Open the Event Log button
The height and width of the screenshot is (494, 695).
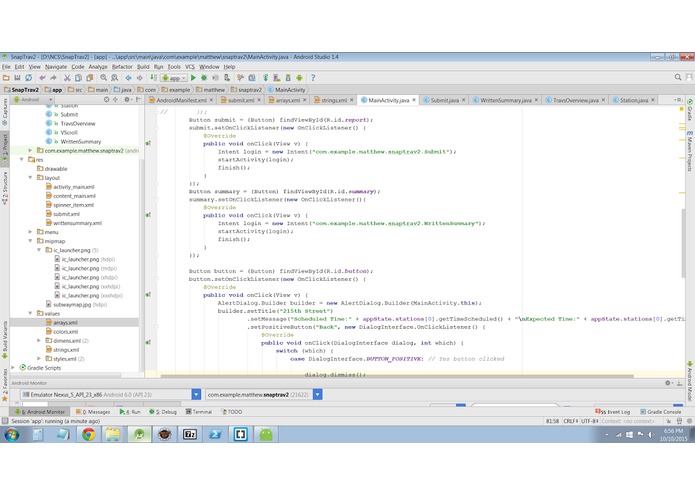(613, 412)
